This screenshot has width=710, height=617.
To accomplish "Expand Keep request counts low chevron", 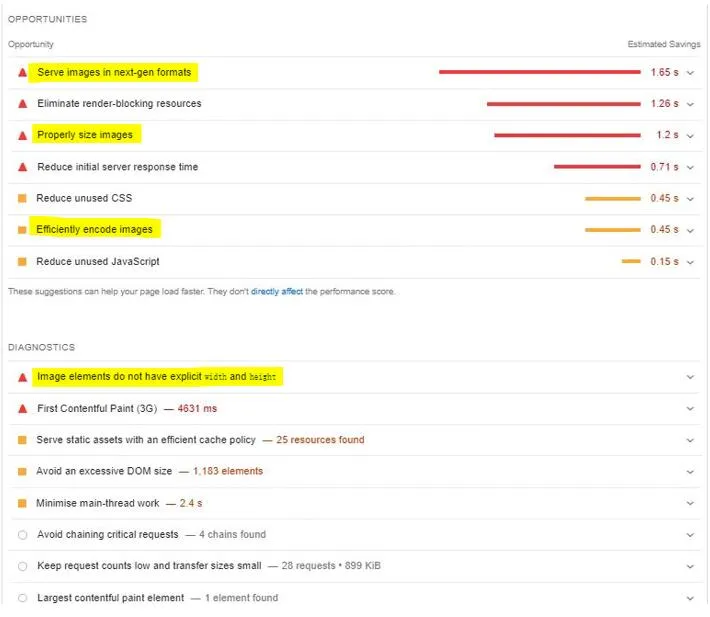I will (x=690, y=566).
